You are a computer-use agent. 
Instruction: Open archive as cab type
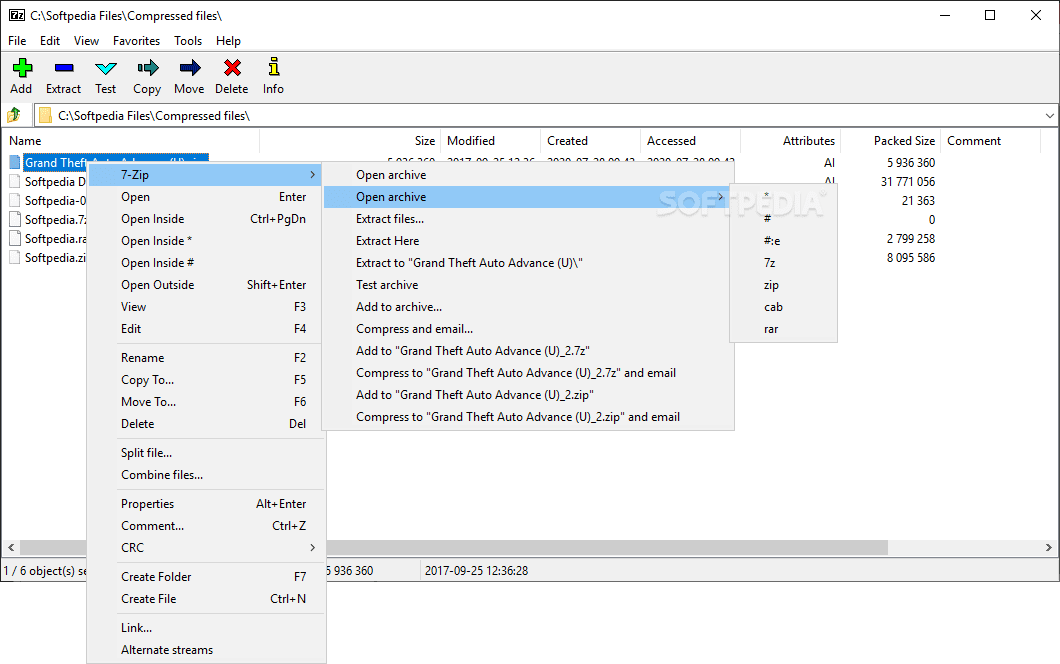click(x=784, y=307)
